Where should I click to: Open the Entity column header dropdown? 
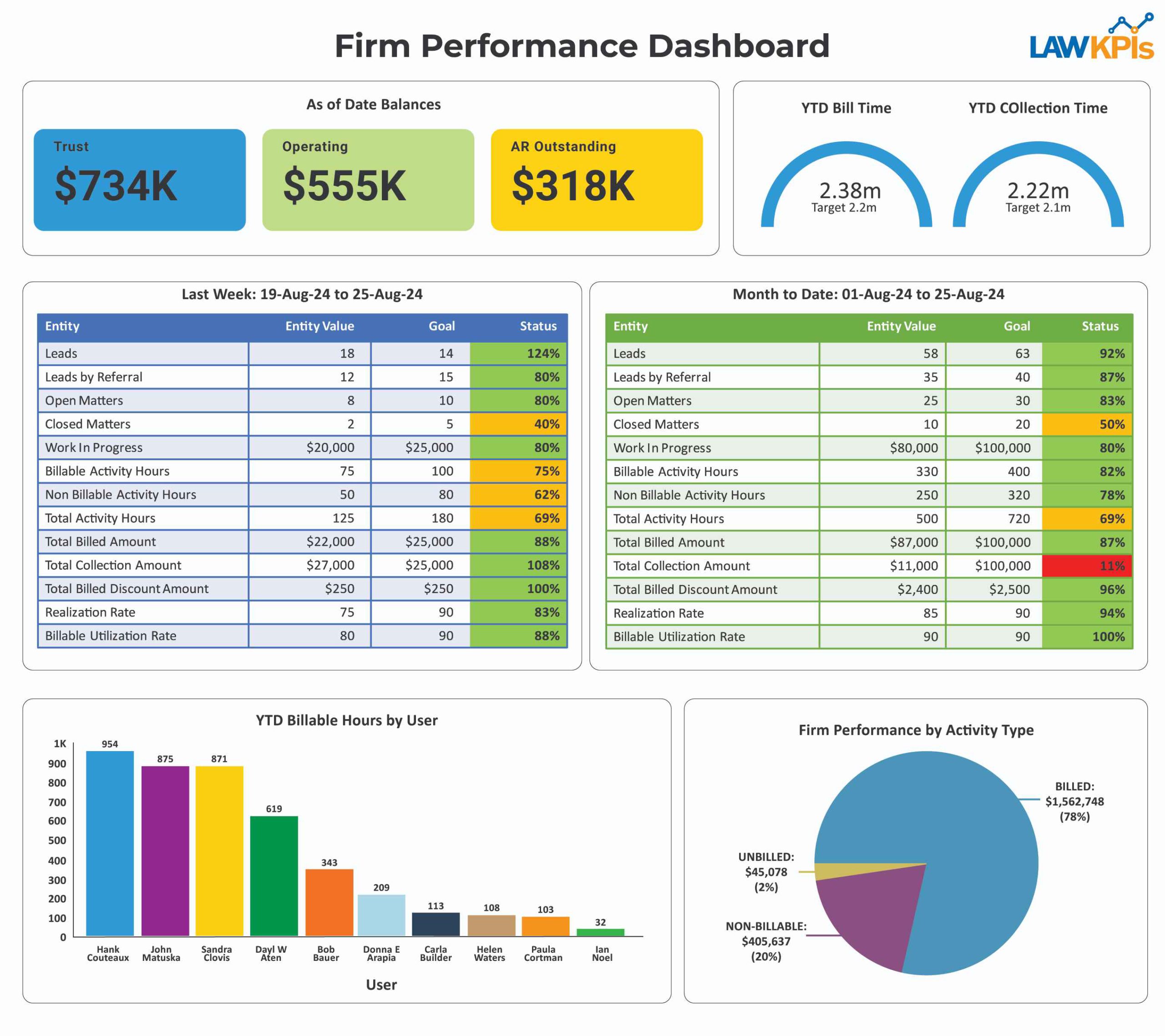[63, 326]
